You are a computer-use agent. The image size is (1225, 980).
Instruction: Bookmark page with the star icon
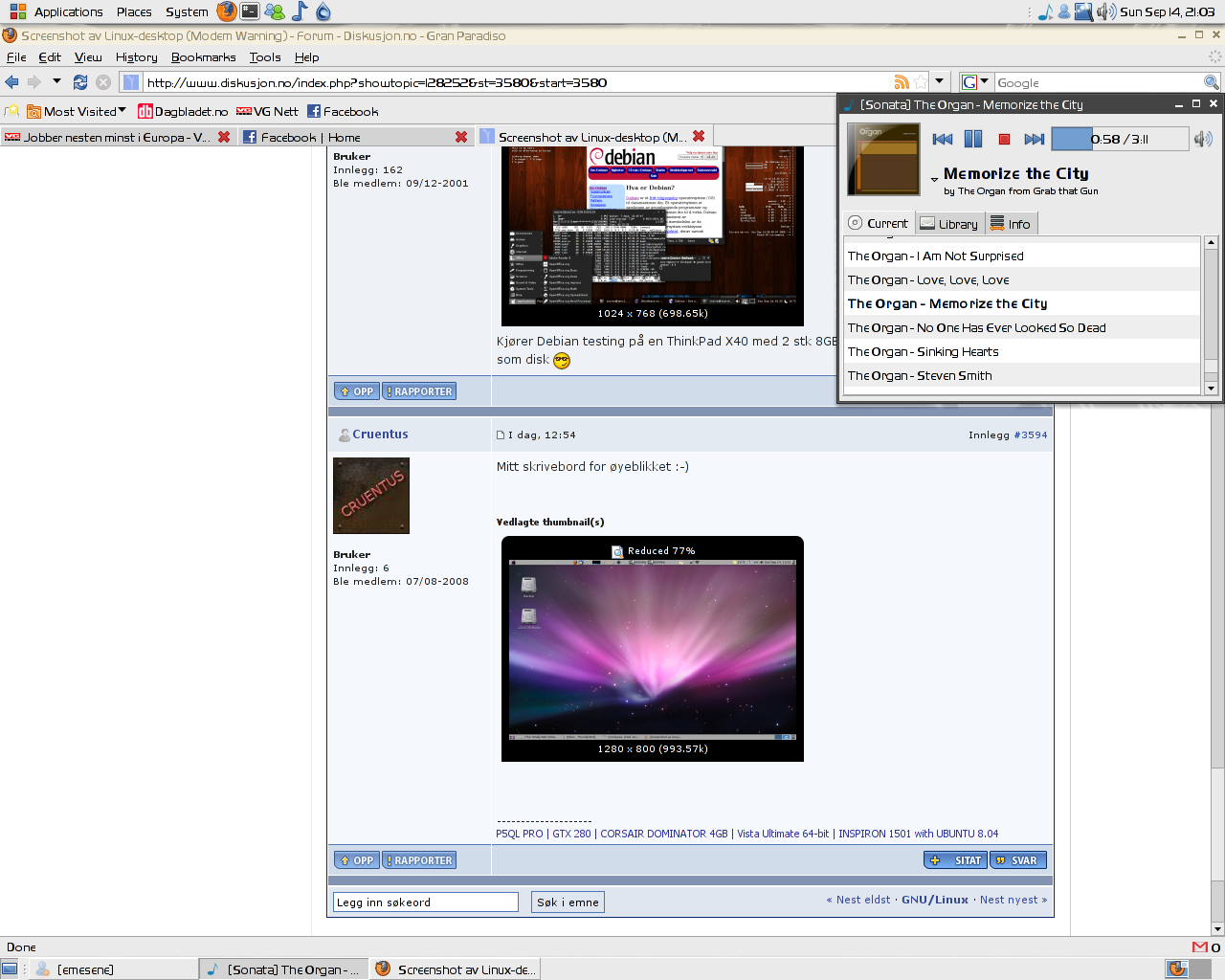(921, 82)
